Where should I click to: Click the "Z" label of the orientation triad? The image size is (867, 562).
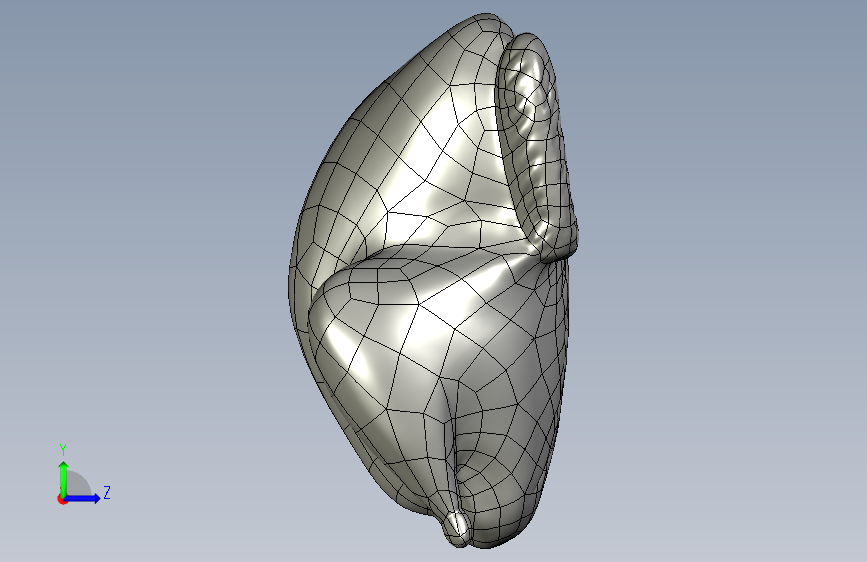pyautogui.click(x=107, y=492)
